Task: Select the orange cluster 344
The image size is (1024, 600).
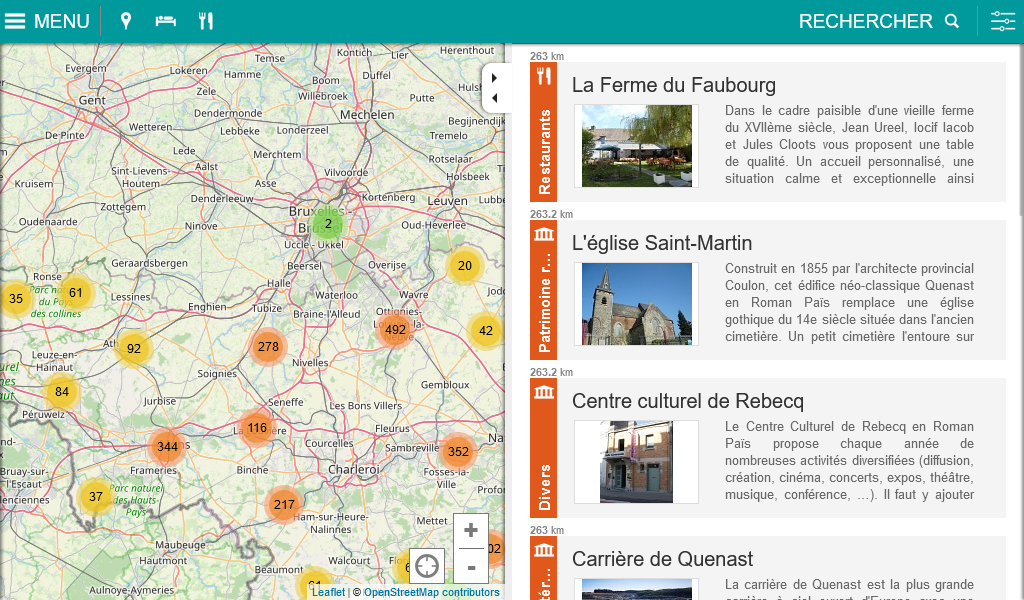Action: [167, 447]
